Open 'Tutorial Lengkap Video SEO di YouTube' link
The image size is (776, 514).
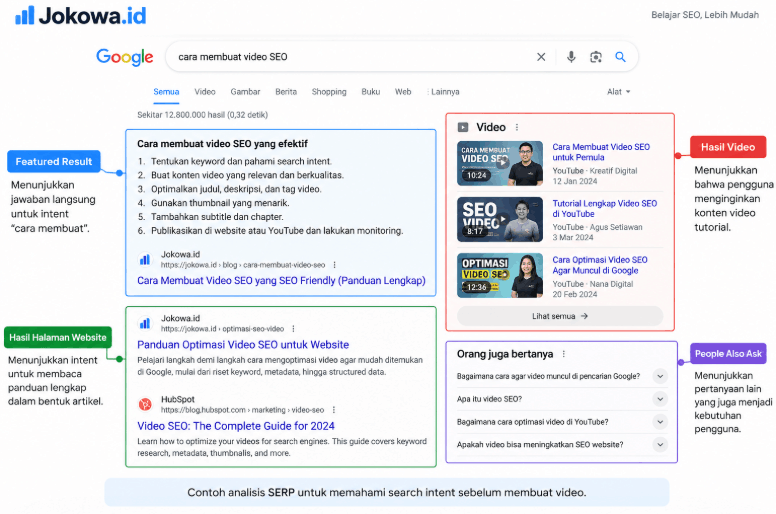[x=604, y=208]
